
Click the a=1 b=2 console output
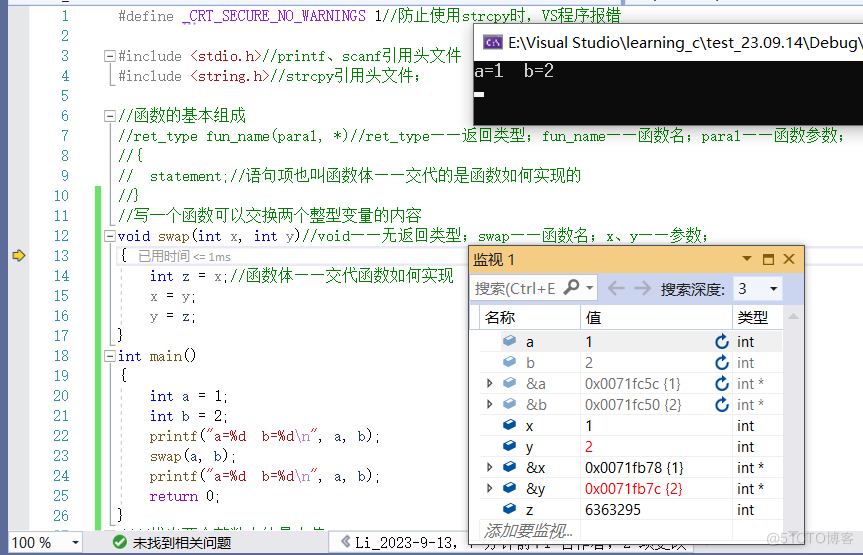(x=514, y=70)
